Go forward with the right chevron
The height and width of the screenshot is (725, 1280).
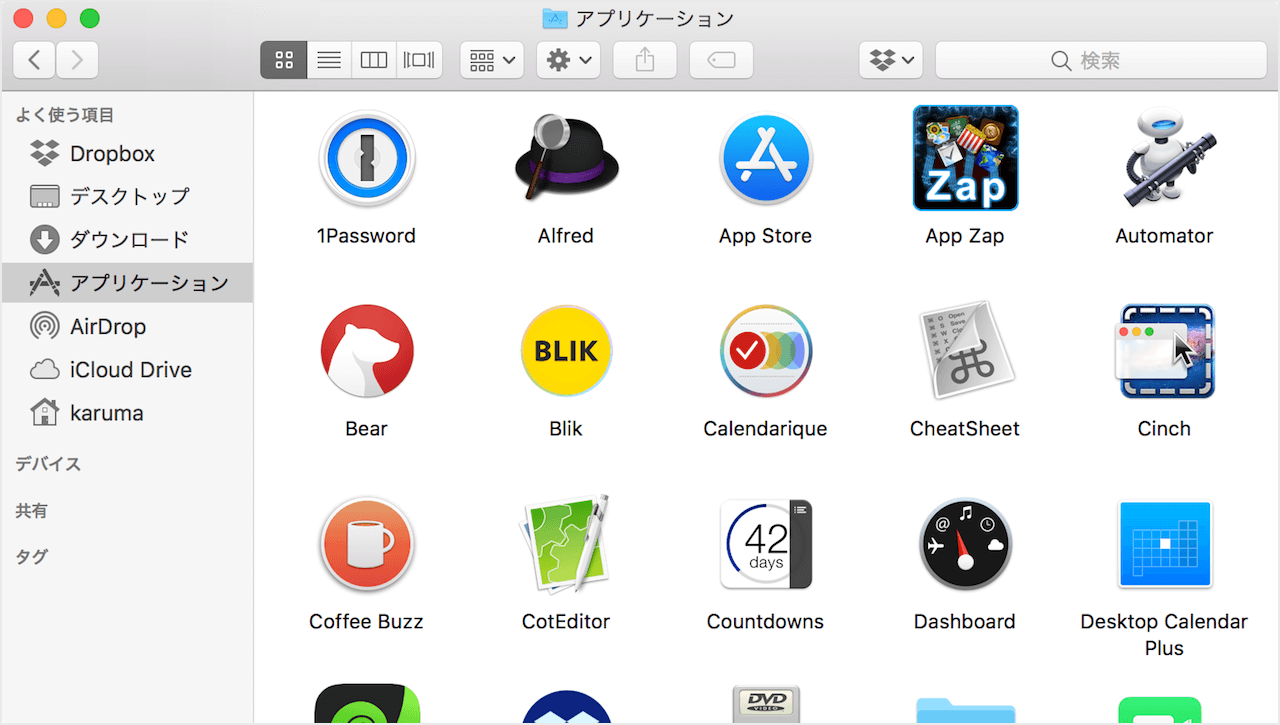(77, 60)
